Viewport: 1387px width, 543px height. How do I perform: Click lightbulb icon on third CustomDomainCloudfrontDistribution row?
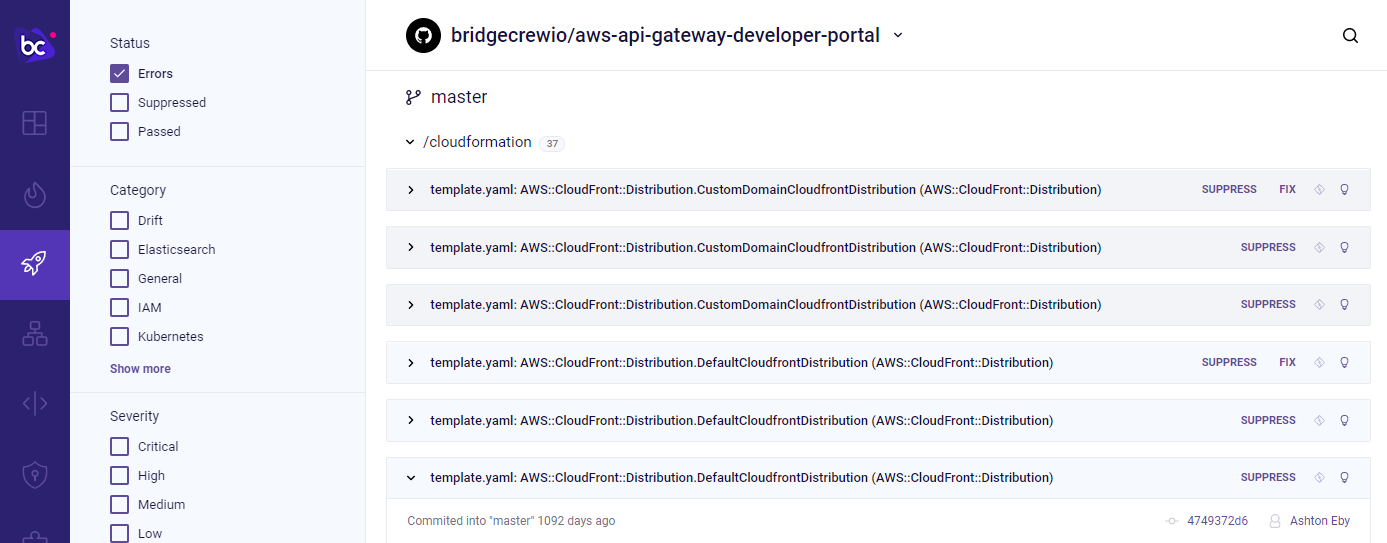1344,304
